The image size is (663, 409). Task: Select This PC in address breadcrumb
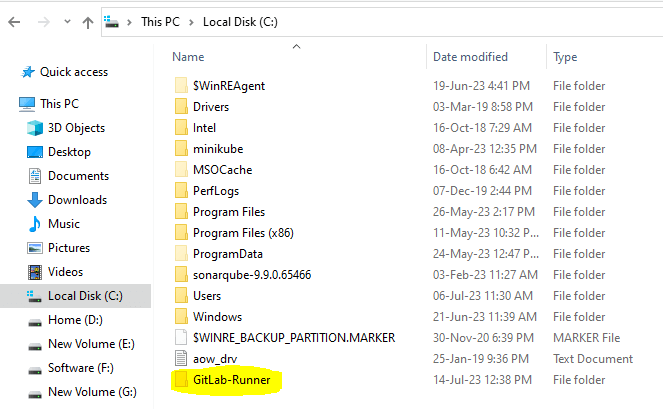[160, 22]
